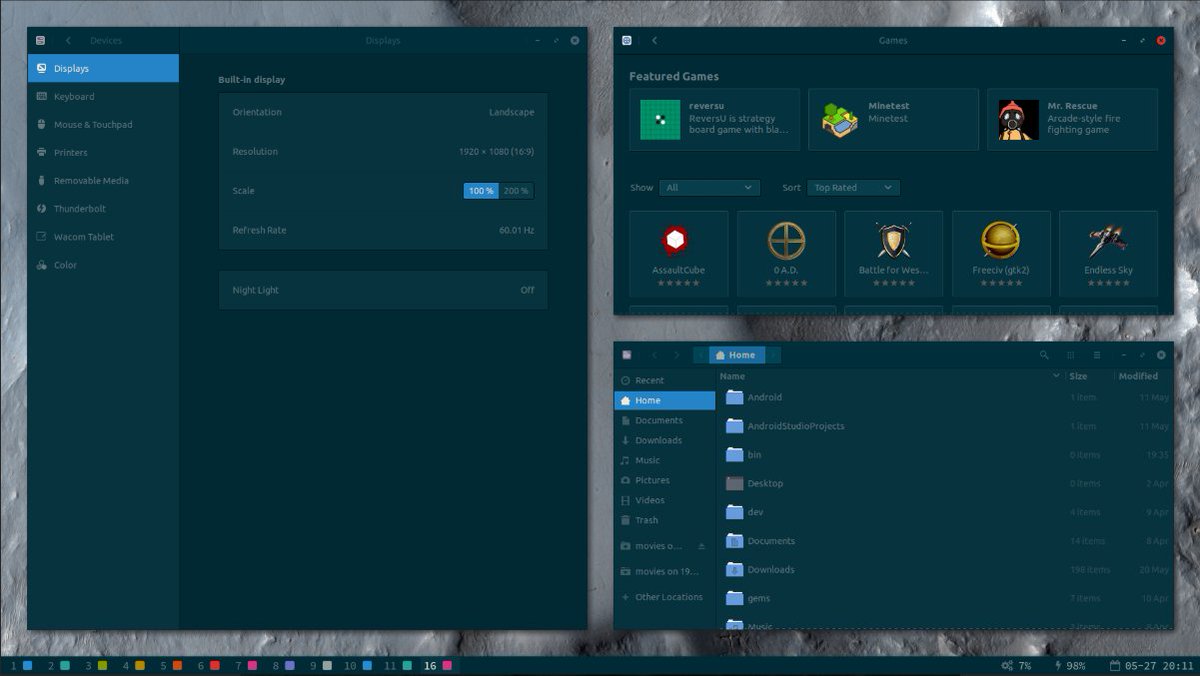Select the Home breadcrumb in the path bar
1200x676 pixels.
(737, 354)
